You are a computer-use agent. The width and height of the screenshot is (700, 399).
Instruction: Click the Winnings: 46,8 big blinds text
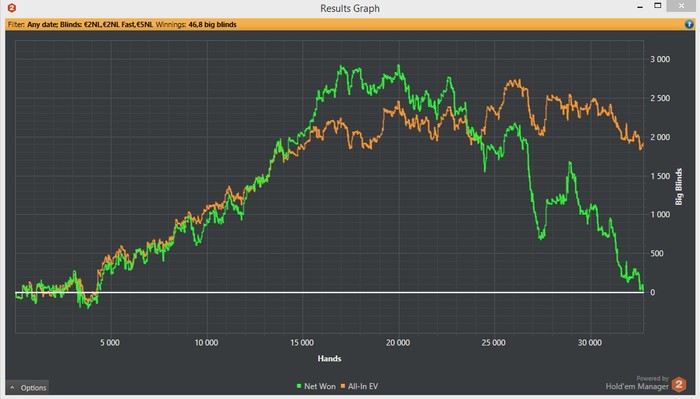(196, 25)
